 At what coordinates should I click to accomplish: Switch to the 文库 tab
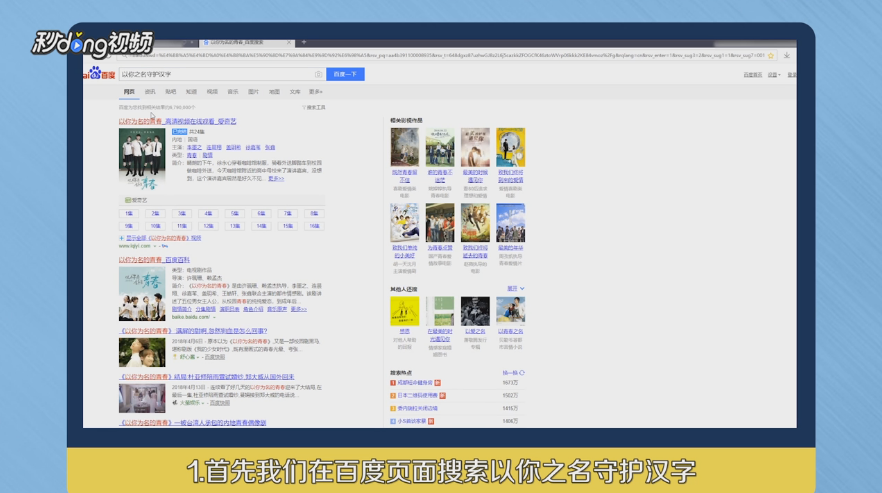pyautogui.click(x=295, y=92)
